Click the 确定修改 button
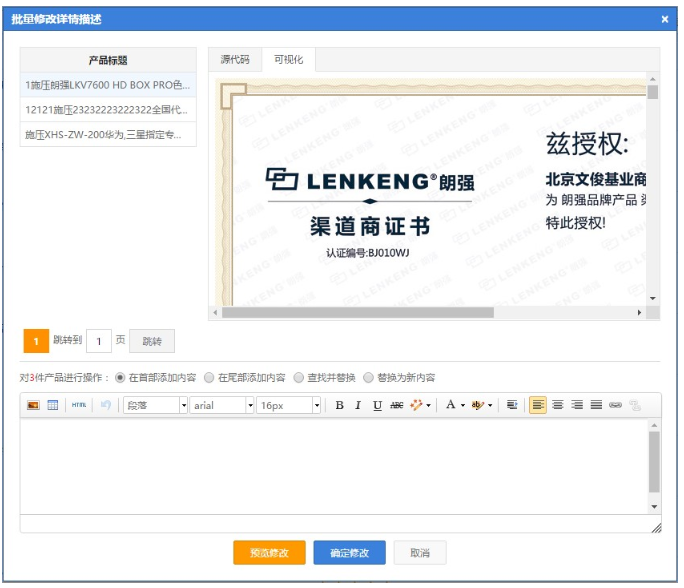The width and height of the screenshot is (684, 588). 349,553
